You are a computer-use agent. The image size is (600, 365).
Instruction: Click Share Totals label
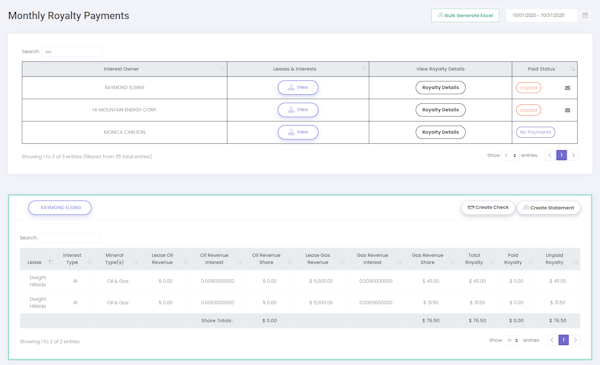tap(217, 321)
